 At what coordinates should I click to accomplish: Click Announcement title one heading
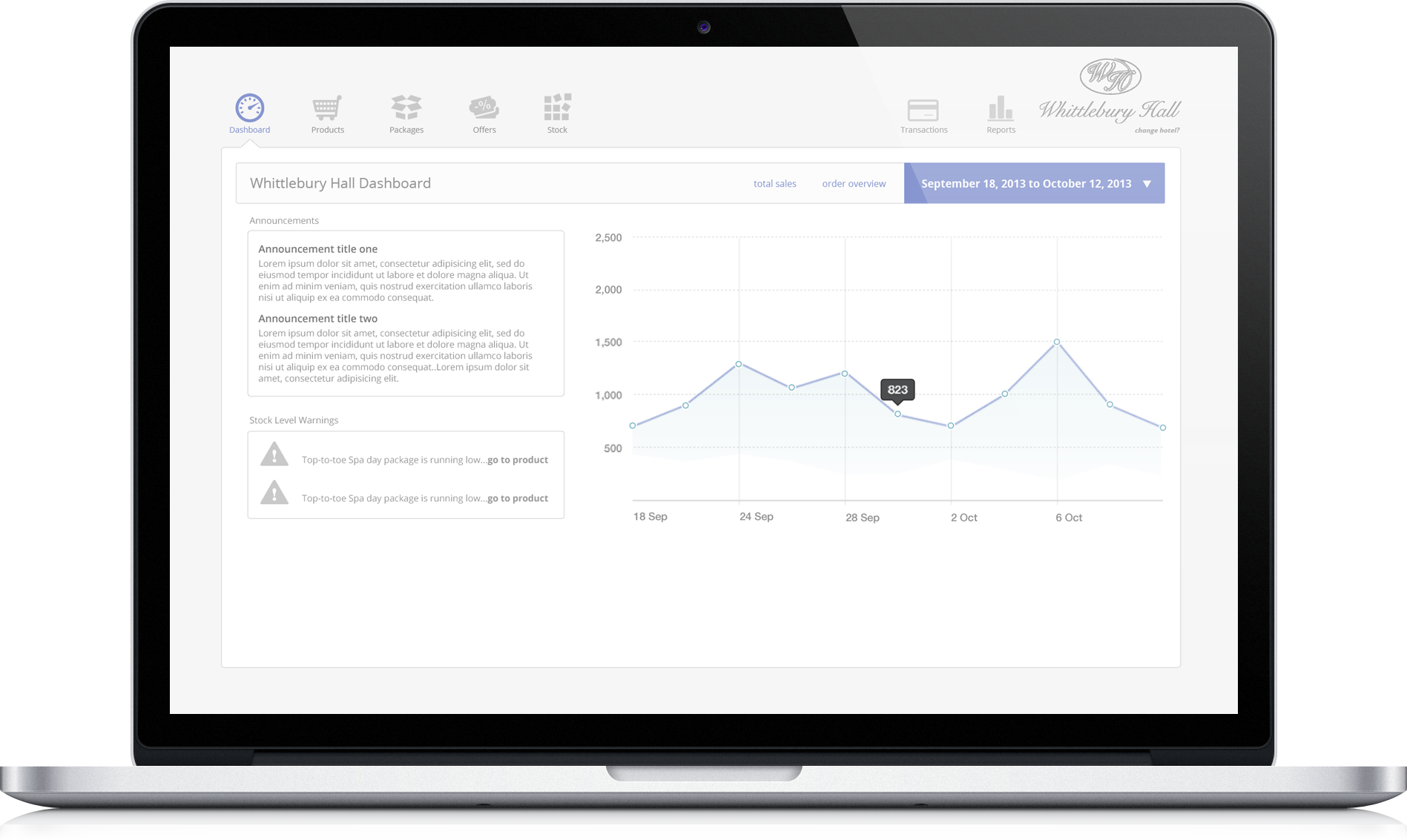tap(317, 249)
